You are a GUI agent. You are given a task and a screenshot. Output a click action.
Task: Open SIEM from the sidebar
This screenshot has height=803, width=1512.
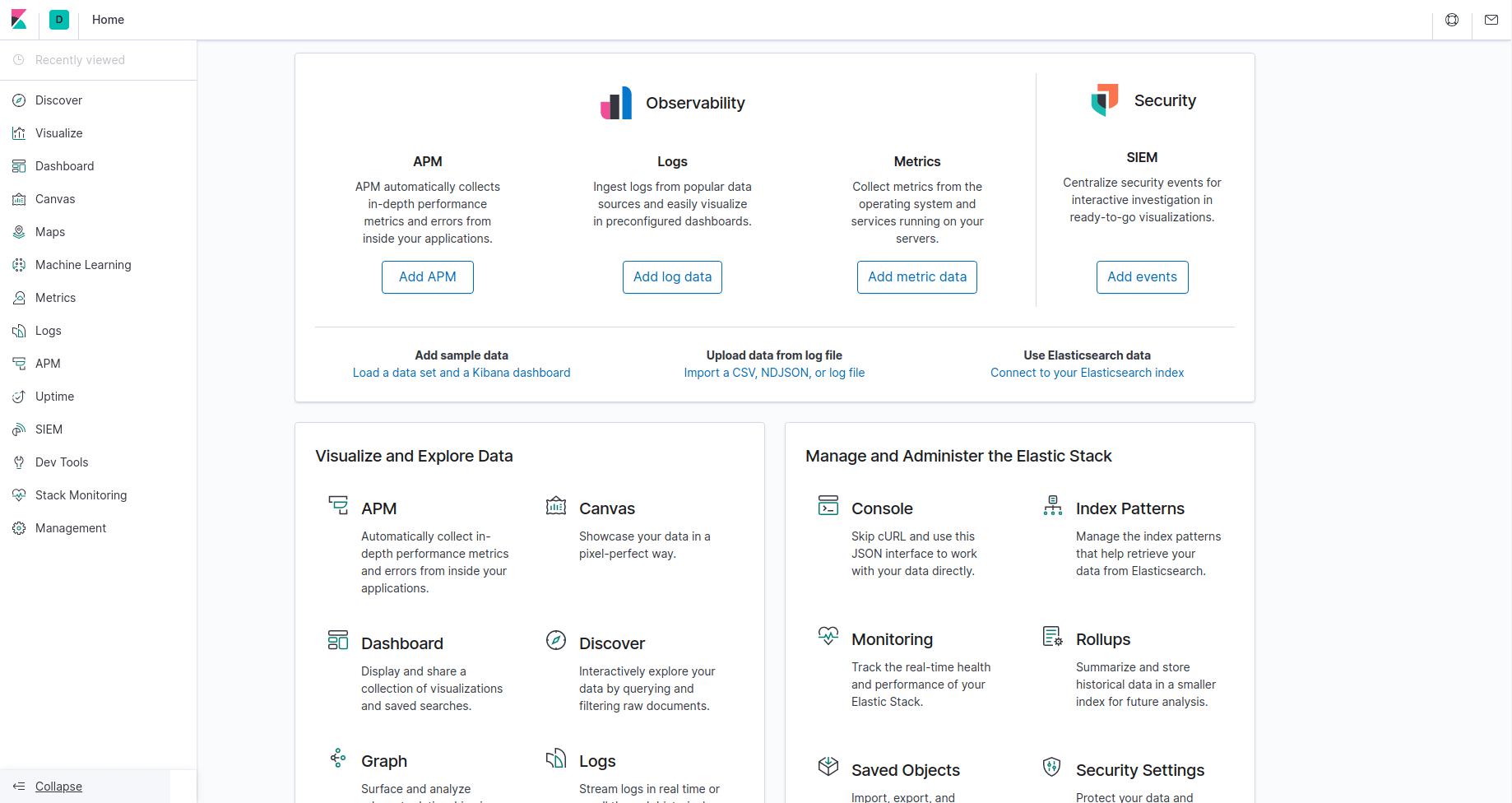coord(49,429)
